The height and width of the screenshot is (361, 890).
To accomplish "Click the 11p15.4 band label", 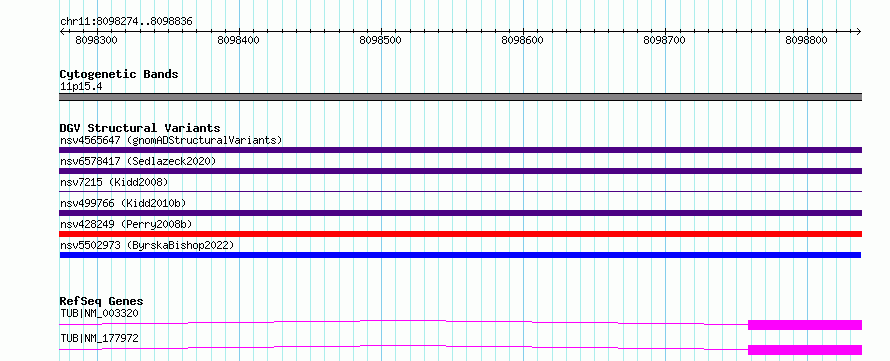I will (81, 87).
